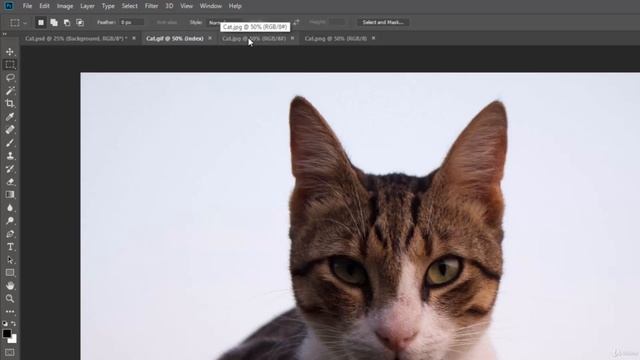Choose Intersect with Selection mode
Screen dimensions: 640x360
tap(80, 22)
